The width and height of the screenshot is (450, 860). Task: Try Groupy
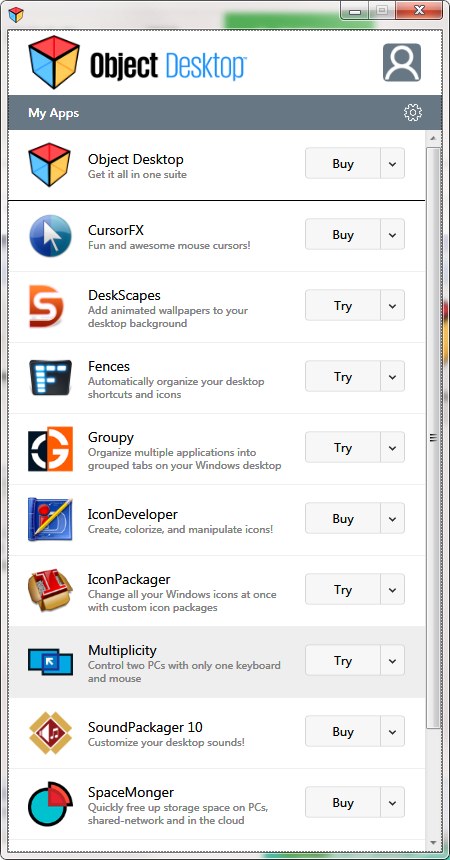343,448
